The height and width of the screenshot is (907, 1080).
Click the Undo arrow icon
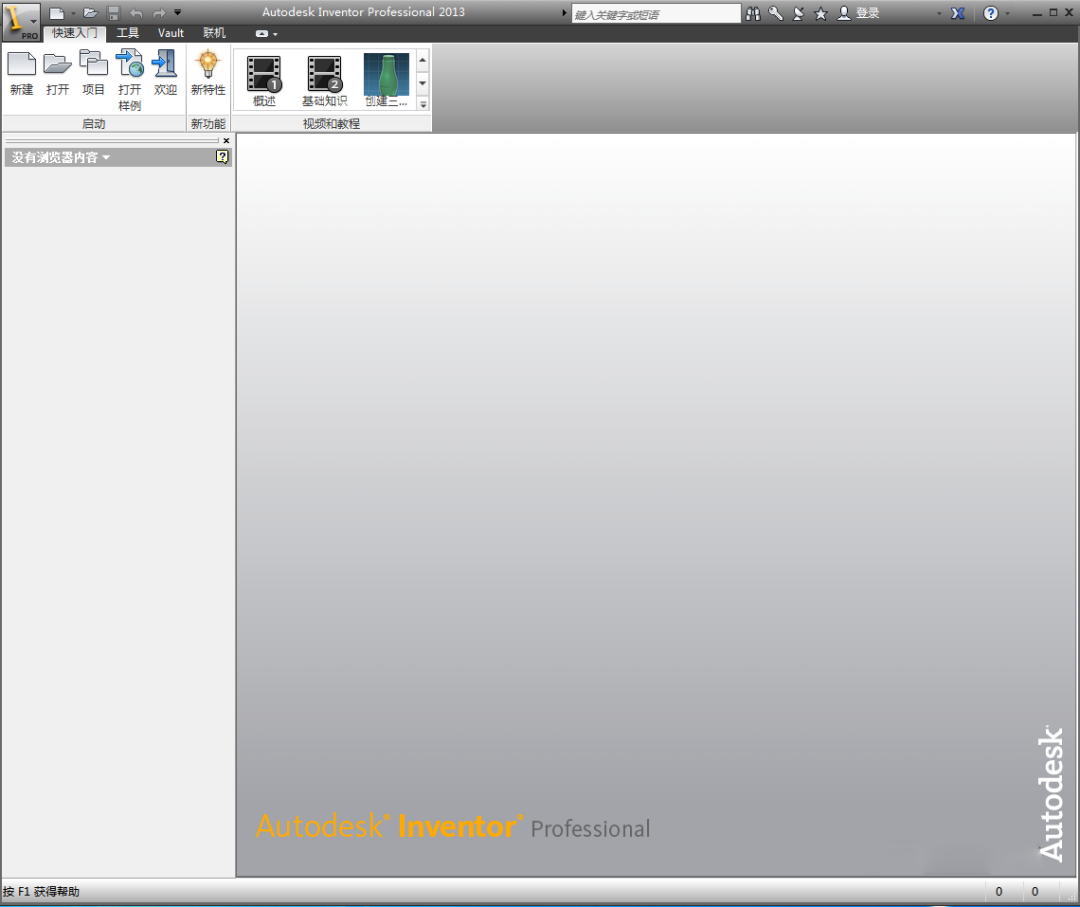pos(136,13)
